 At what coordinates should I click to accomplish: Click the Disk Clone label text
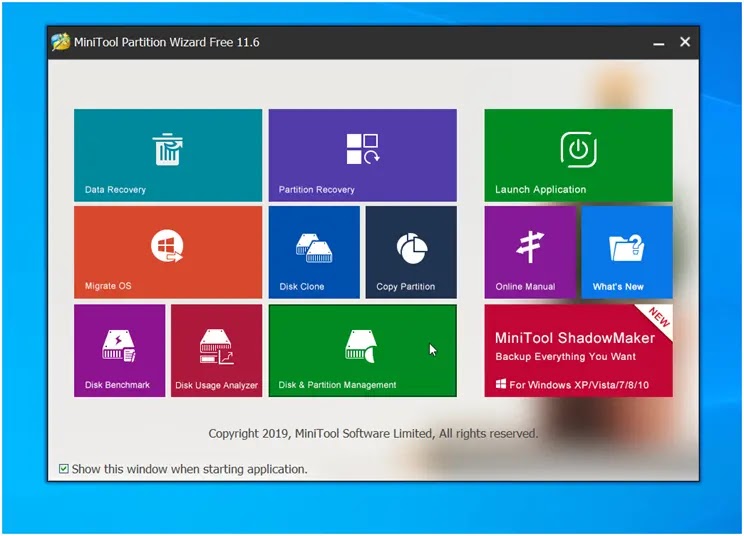point(302,286)
